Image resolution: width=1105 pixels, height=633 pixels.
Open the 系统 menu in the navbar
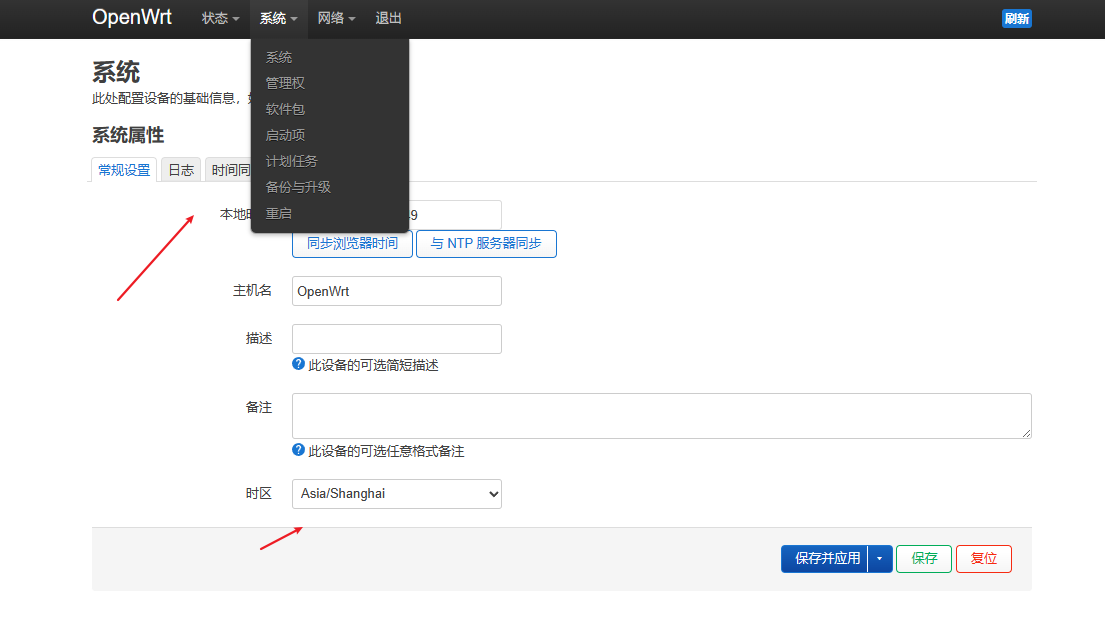278,18
